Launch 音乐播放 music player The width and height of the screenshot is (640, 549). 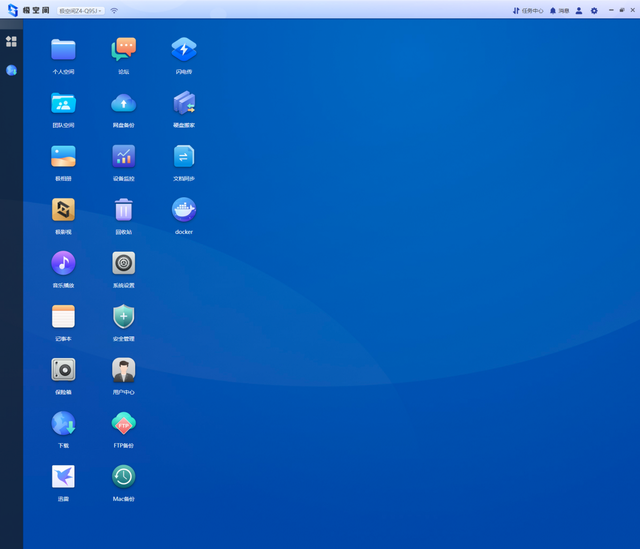point(63,263)
